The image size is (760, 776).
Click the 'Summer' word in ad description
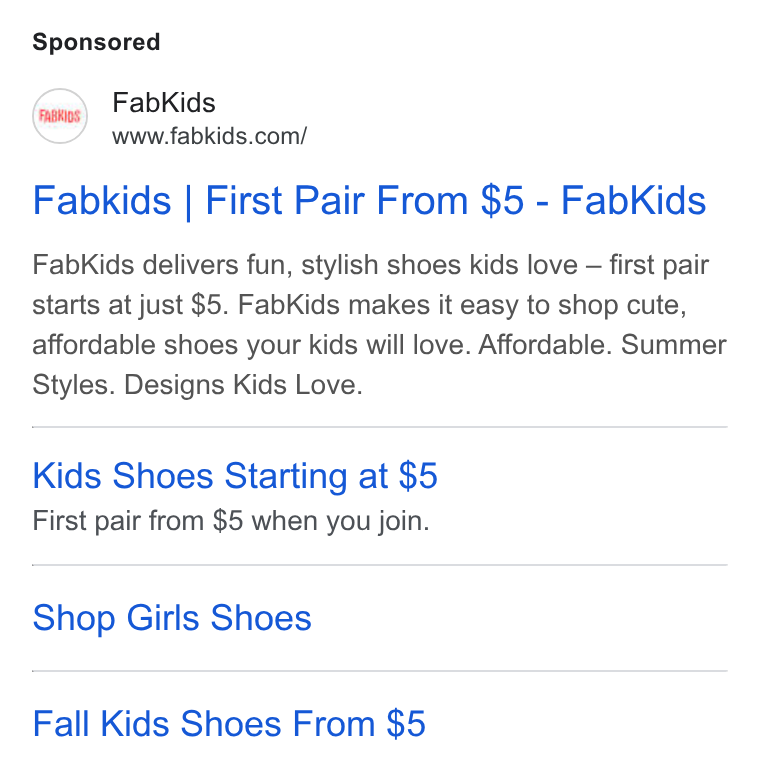tap(673, 344)
